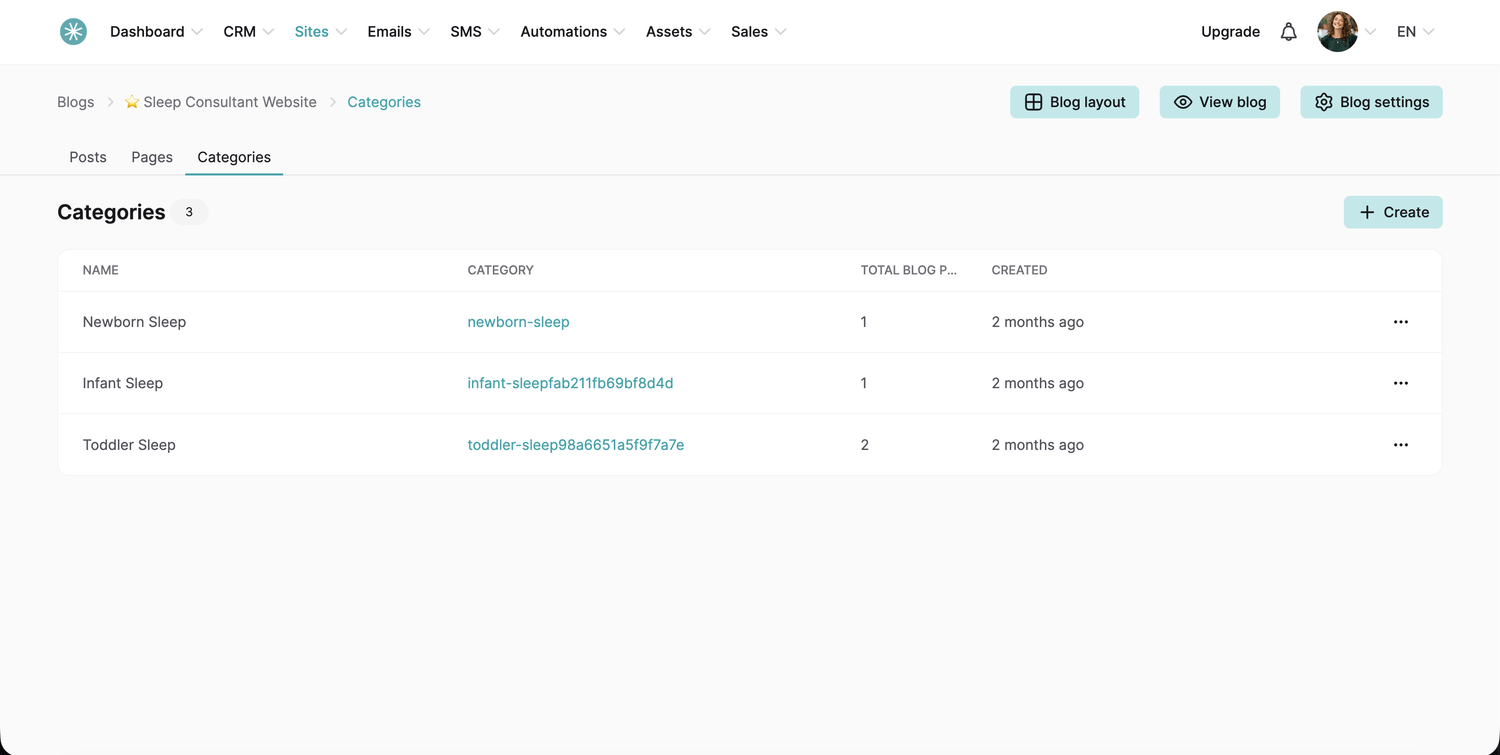Select the Categories tab
This screenshot has width=1500, height=755.
(234, 157)
